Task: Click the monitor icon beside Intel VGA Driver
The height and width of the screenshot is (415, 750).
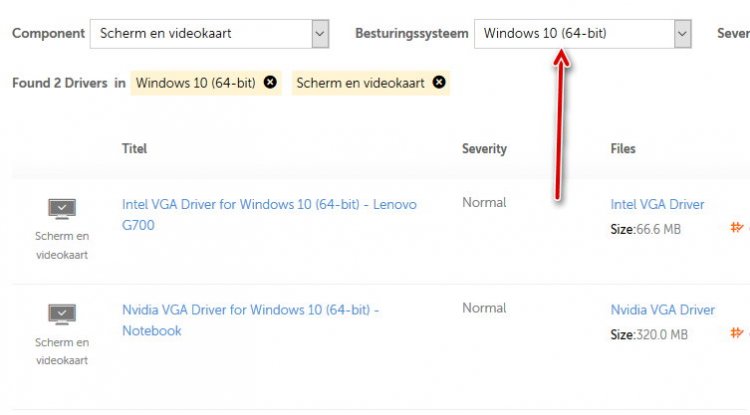Action: point(62,209)
